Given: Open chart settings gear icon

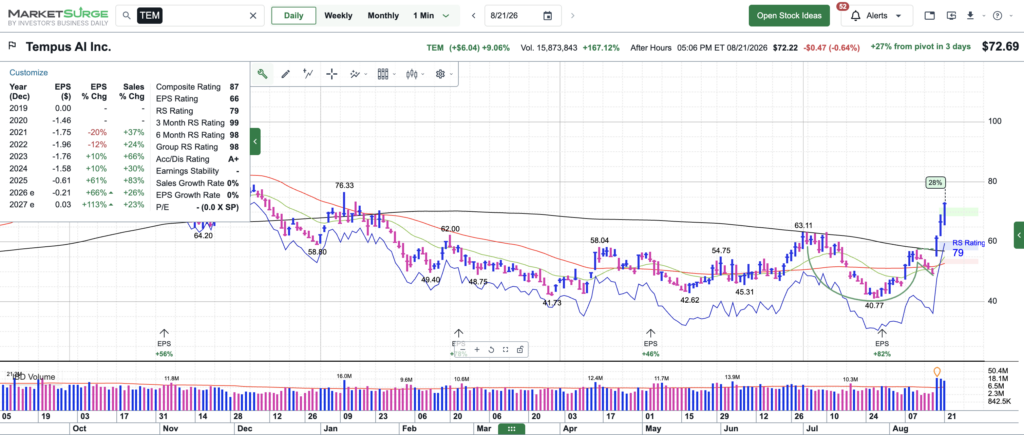Looking at the screenshot, I should 440,74.
